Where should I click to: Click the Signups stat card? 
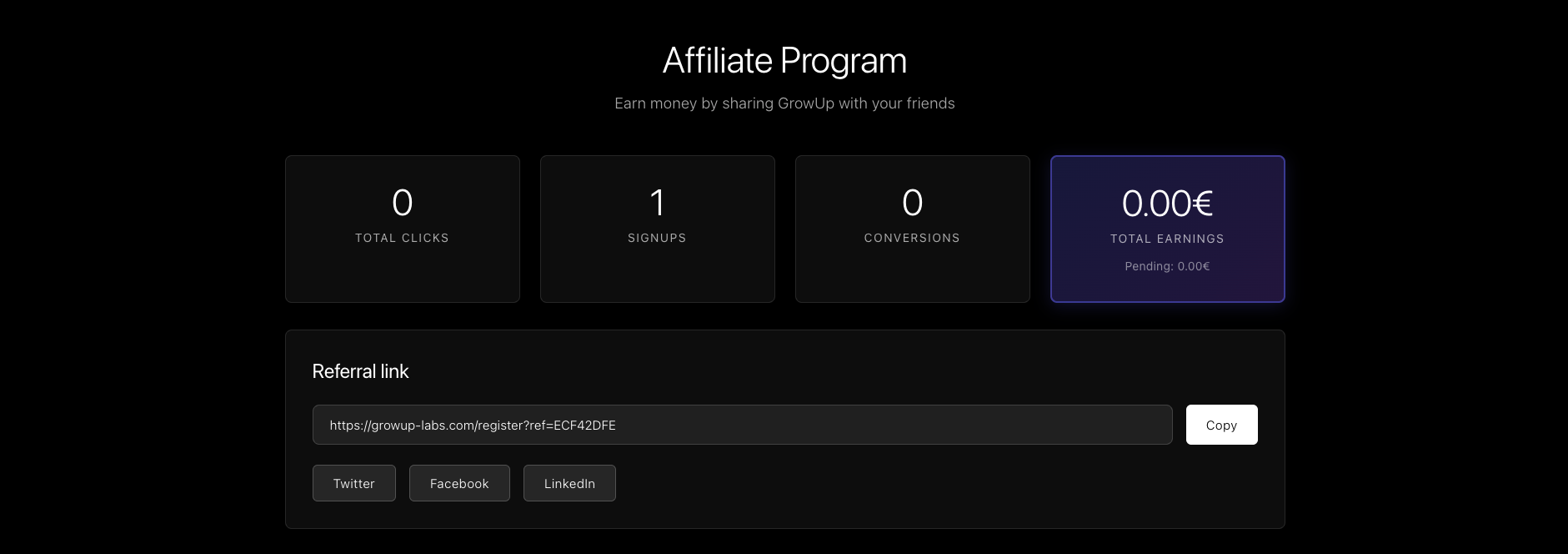point(657,229)
